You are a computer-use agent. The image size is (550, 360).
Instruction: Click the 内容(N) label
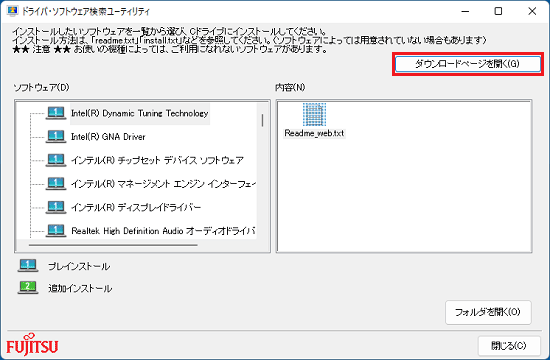(290, 87)
